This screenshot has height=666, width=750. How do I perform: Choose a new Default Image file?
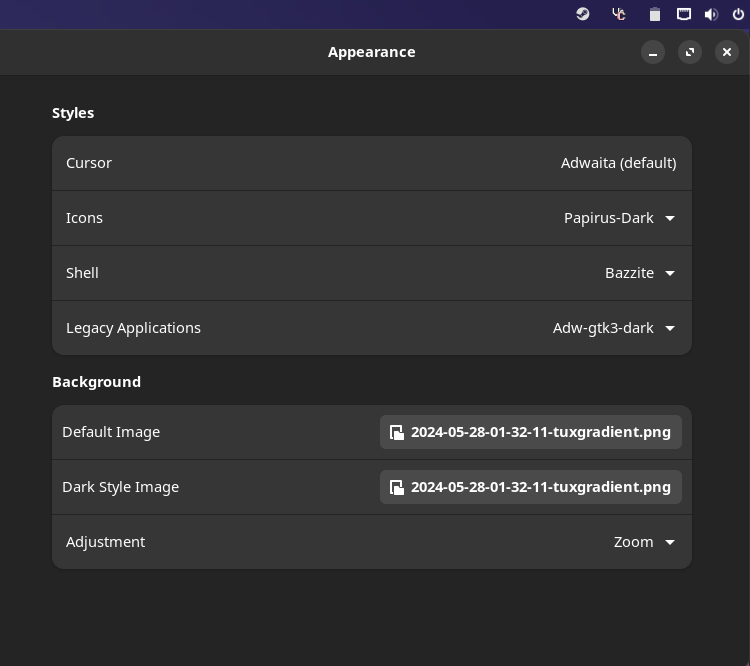click(531, 432)
